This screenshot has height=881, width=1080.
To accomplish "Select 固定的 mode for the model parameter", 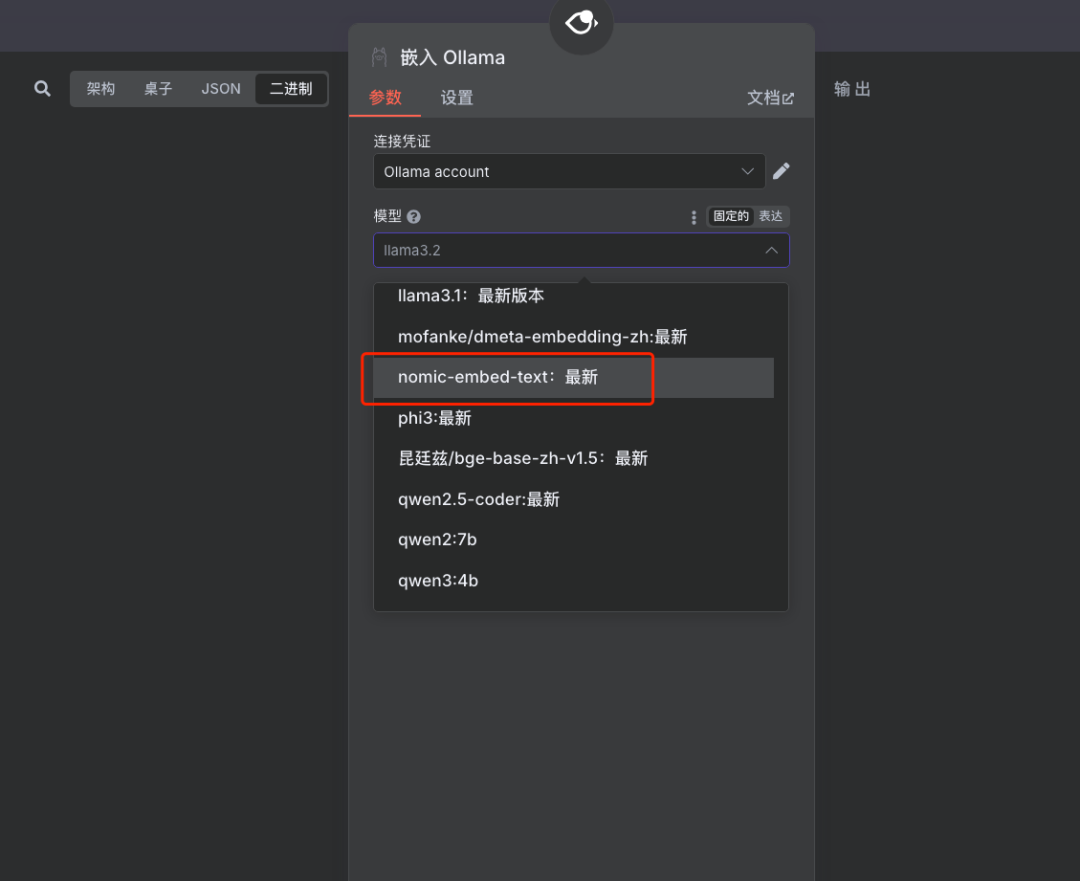I will pyautogui.click(x=731, y=216).
